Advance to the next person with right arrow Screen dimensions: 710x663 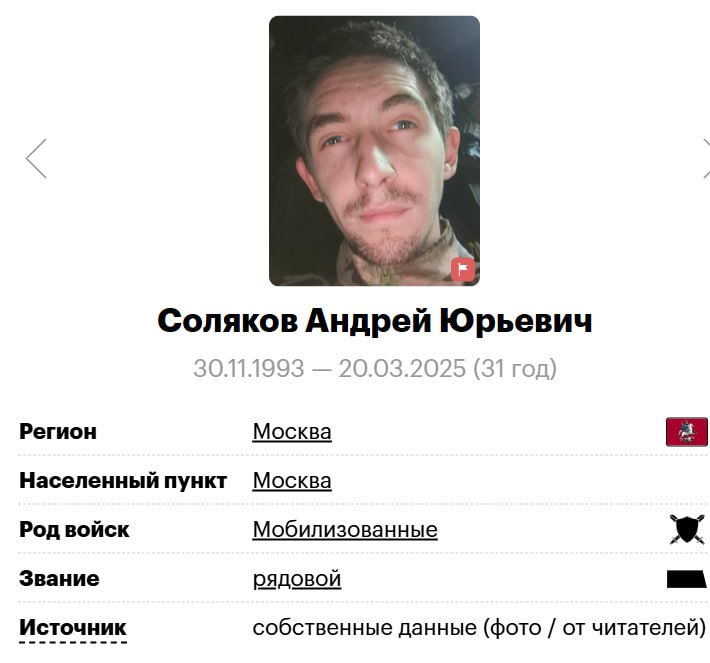coord(706,159)
